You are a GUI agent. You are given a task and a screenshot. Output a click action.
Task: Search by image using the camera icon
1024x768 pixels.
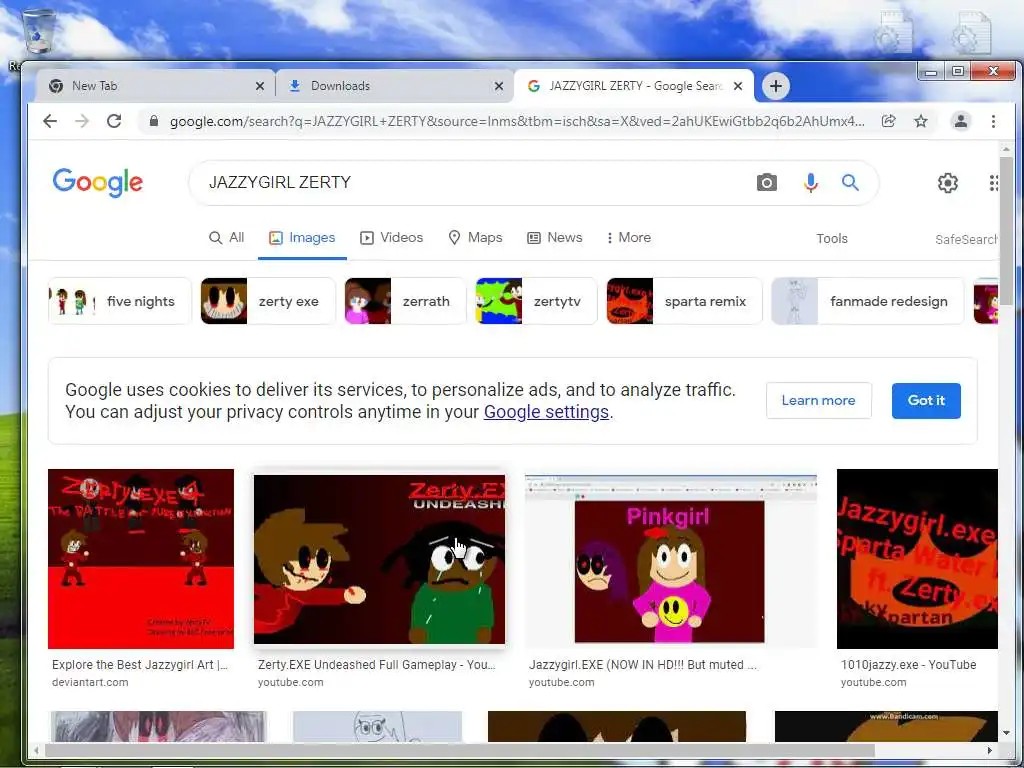point(767,182)
